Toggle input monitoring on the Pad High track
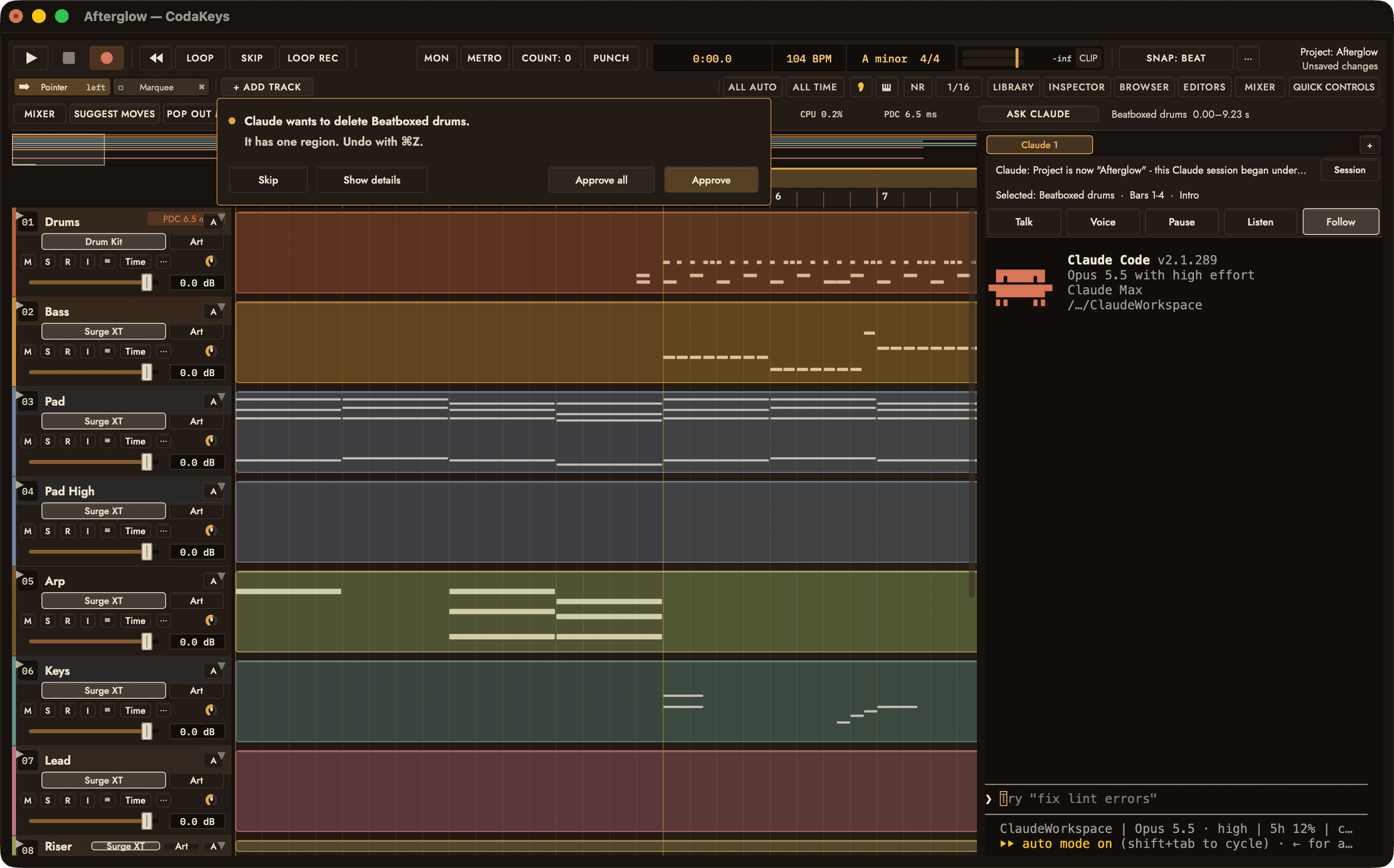The height and width of the screenshot is (868, 1394). (88, 531)
